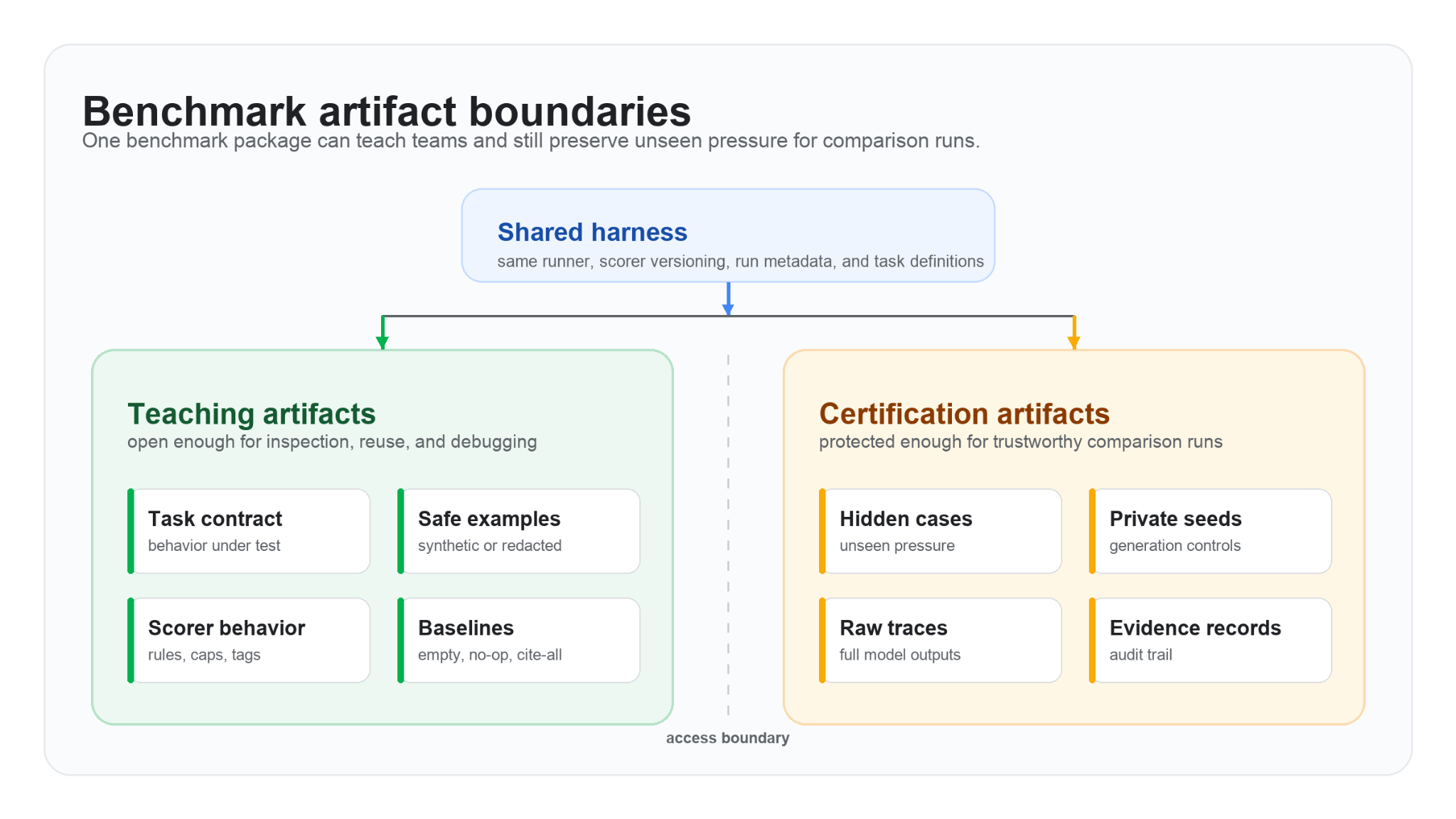The height and width of the screenshot is (819, 1456).
Task: Click 'open enough for inspection' text
Action: [332, 441]
